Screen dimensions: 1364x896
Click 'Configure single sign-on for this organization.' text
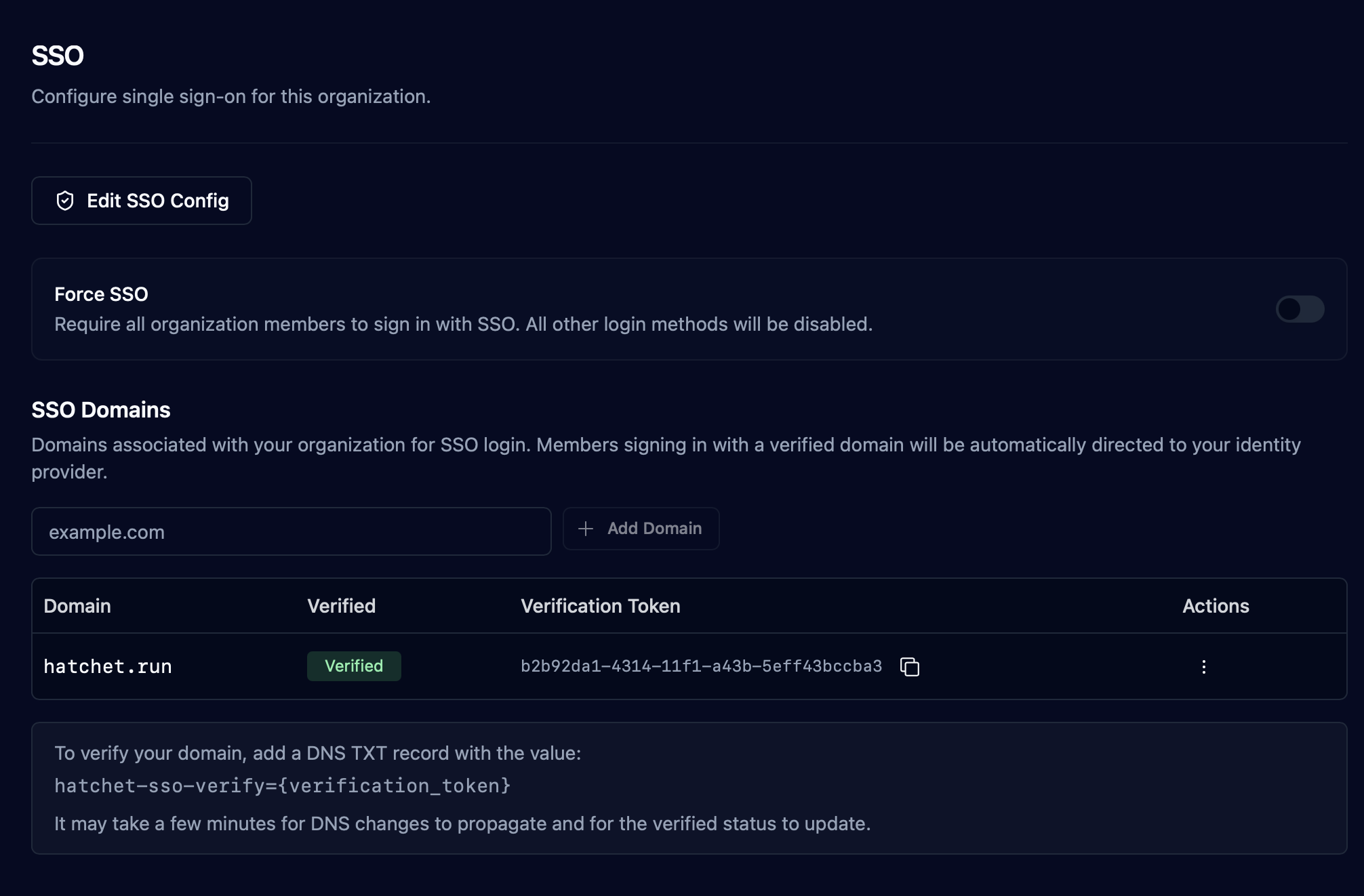pyautogui.click(x=231, y=96)
